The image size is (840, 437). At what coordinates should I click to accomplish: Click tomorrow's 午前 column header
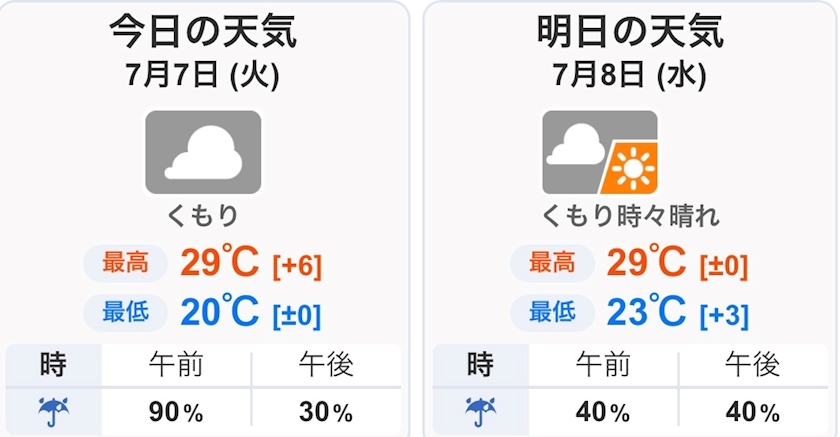click(603, 365)
